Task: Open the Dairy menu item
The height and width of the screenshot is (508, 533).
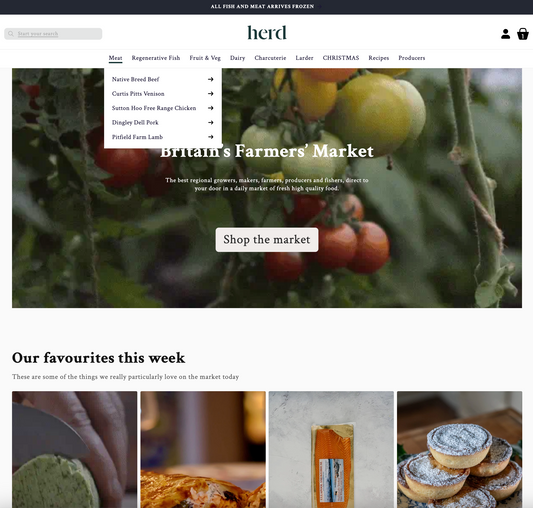Action: [237, 58]
